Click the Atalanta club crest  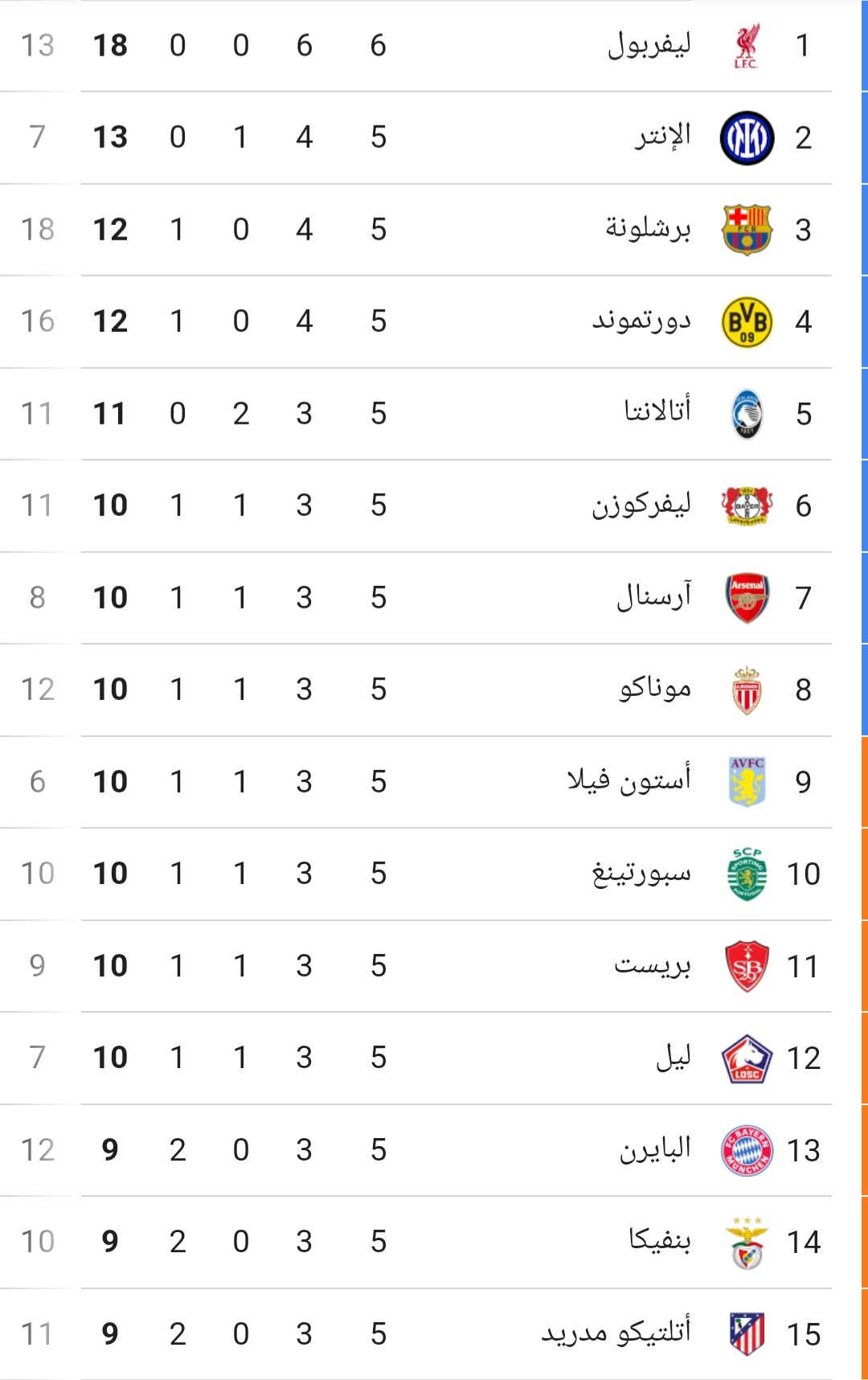tap(747, 414)
